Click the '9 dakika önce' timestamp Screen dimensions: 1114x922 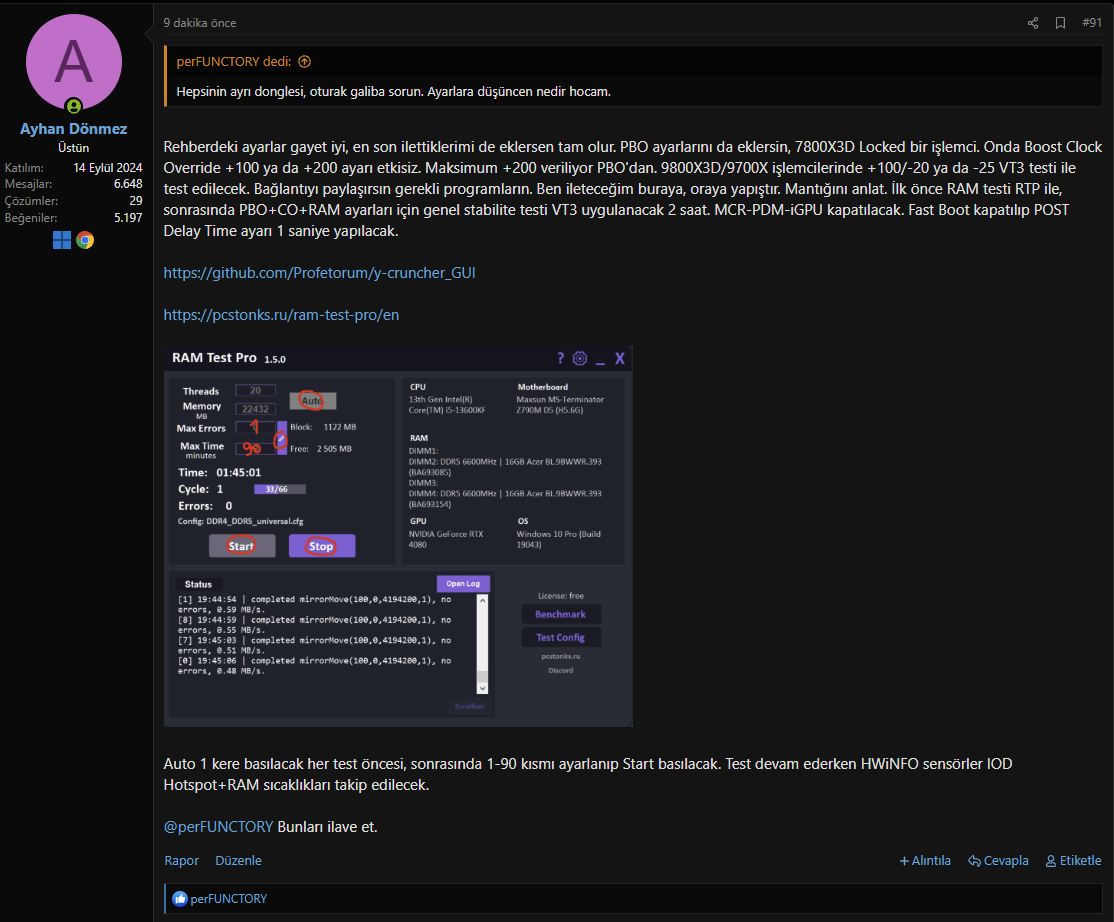pos(200,23)
